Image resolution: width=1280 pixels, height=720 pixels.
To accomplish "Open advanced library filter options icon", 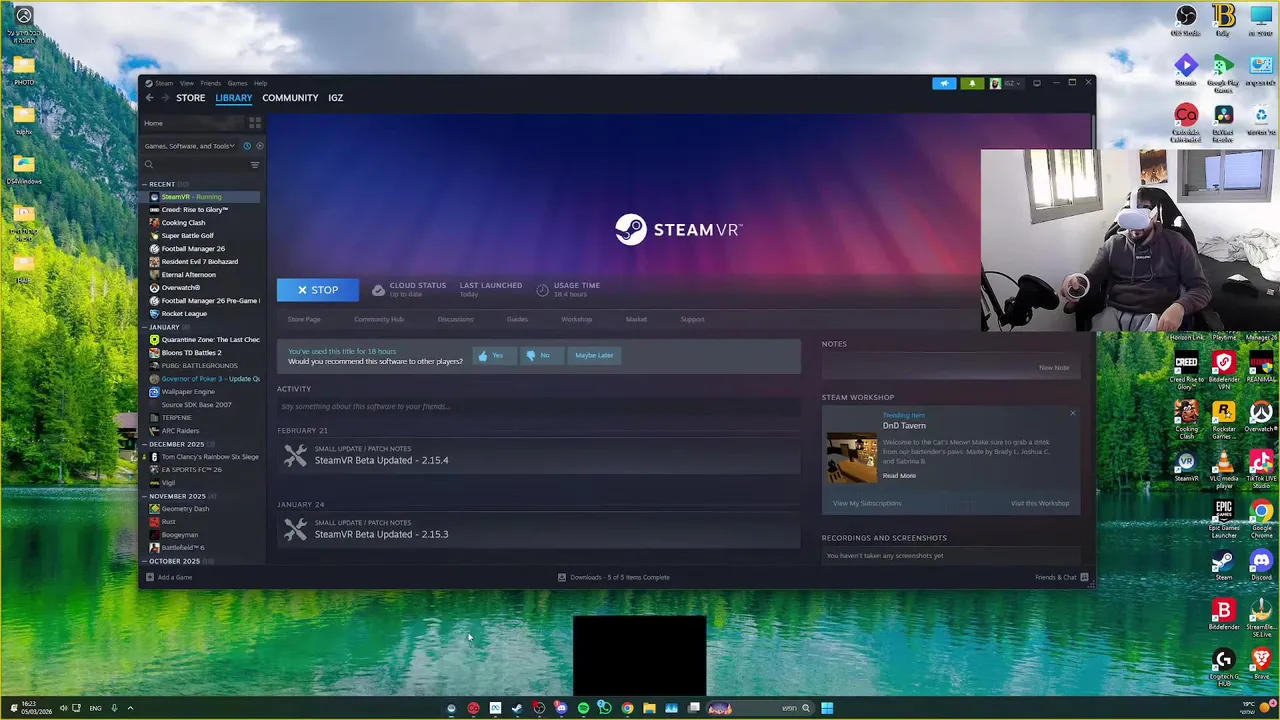I will pos(255,165).
